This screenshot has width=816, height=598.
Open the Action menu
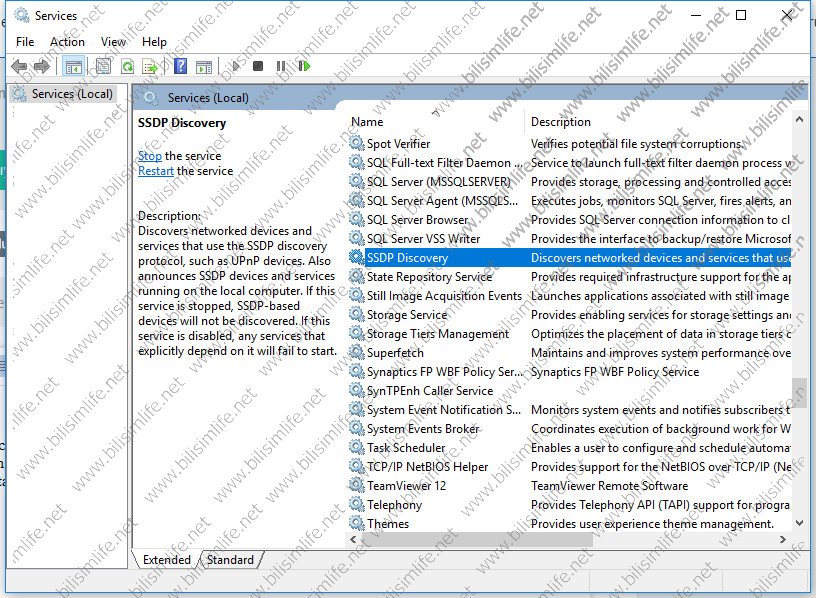(67, 42)
